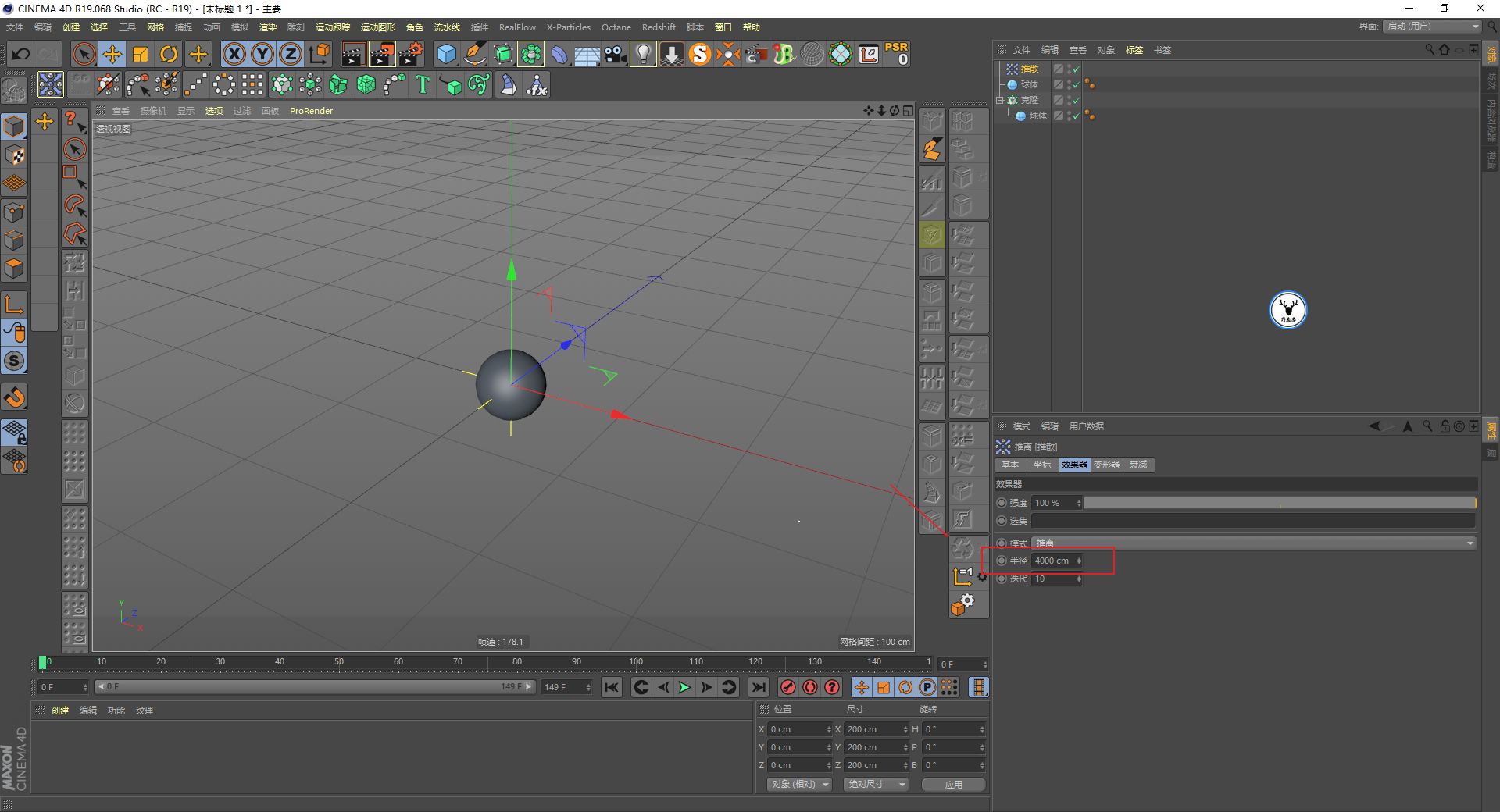
Task: Click the 迭代 value stepper arrows
Action: point(1079,579)
